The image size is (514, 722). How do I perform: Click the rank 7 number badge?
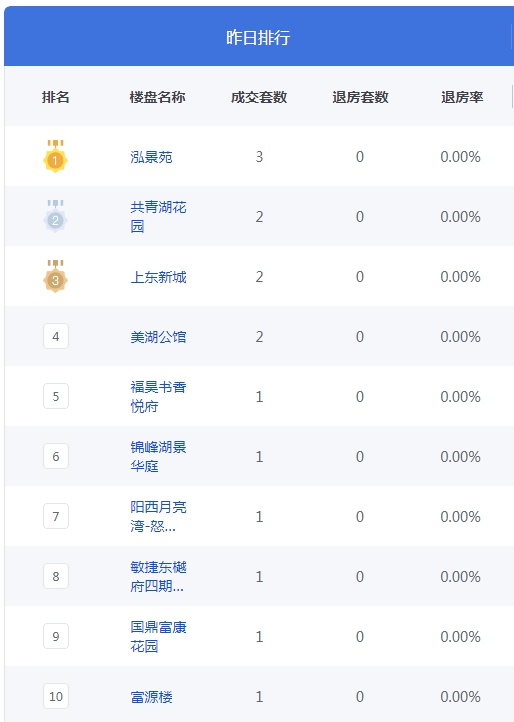coord(56,516)
